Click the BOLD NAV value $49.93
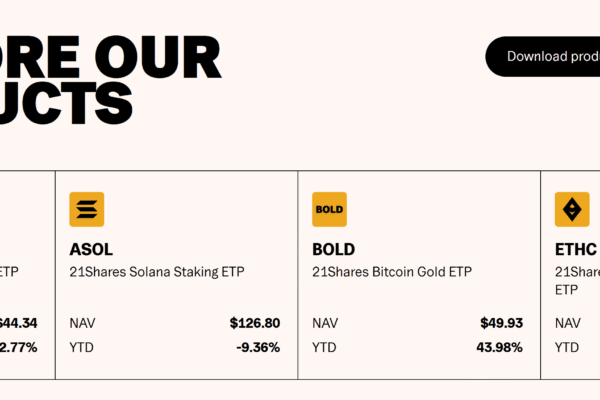The width and height of the screenshot is (600, 400). (501, 323)
